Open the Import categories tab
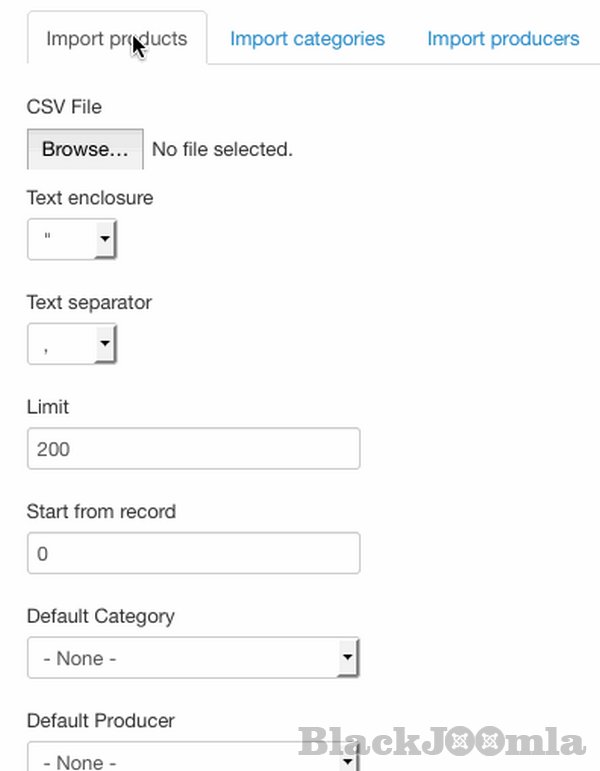This screenshot has width=600, height=771. (x=307, y=39)
